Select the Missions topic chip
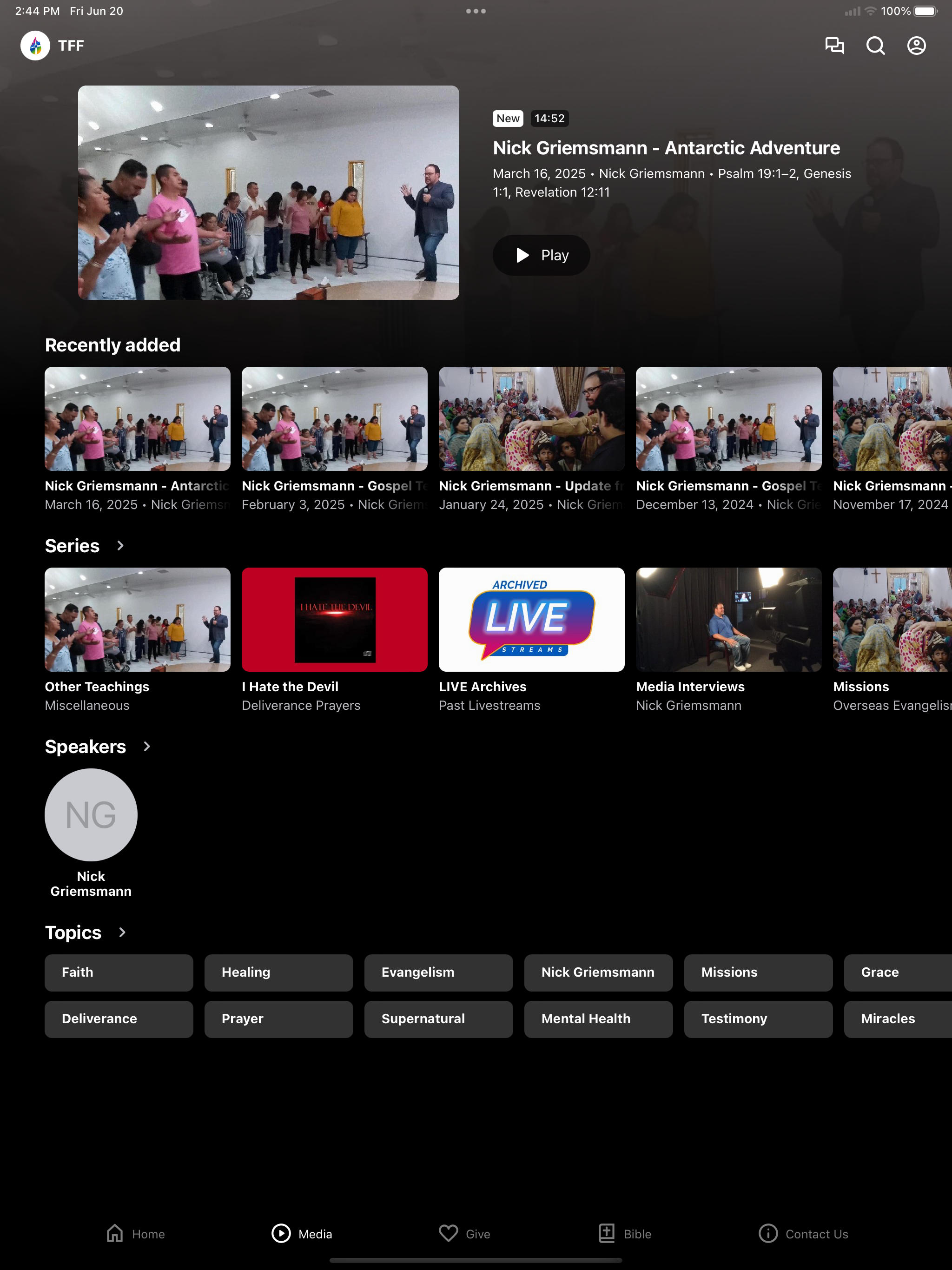This screenshot has height=1270, width=952. 759,972
